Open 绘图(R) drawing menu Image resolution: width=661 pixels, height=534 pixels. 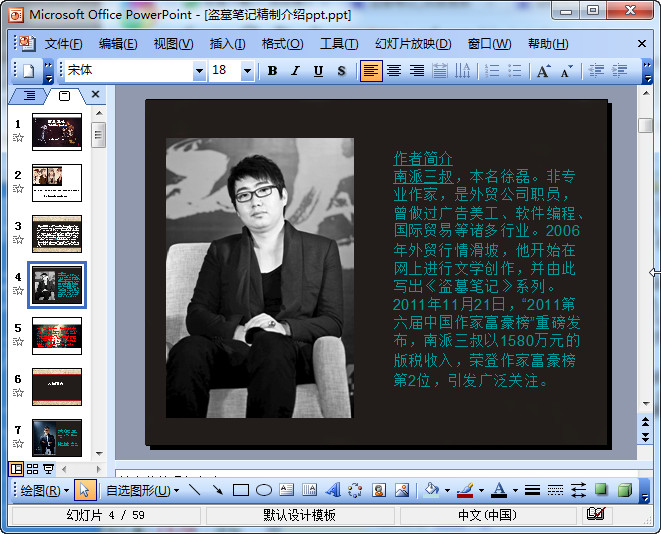point(45,490)
